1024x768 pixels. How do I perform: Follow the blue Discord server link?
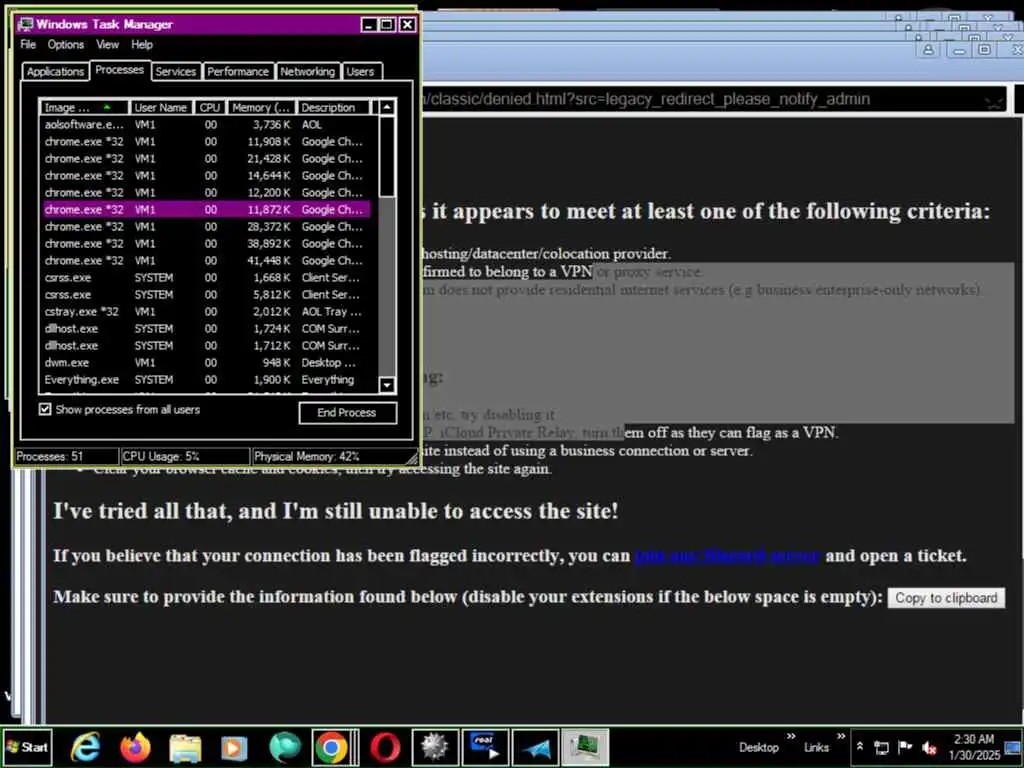tap(727, 556)
